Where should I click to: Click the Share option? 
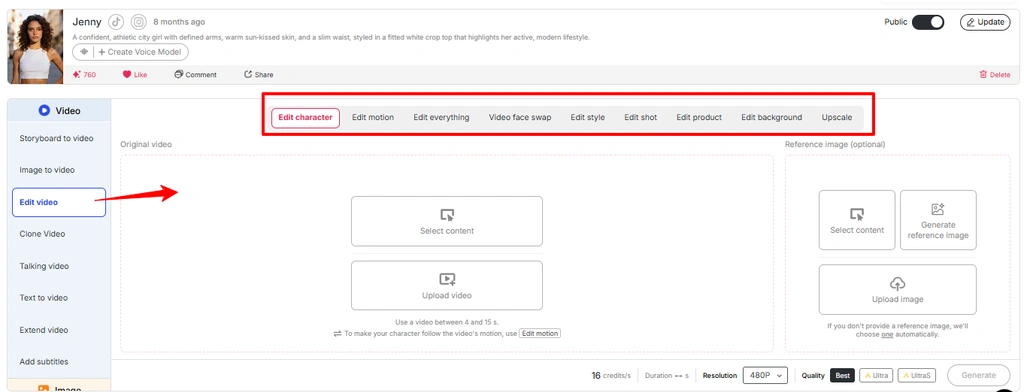click(259, 74)
